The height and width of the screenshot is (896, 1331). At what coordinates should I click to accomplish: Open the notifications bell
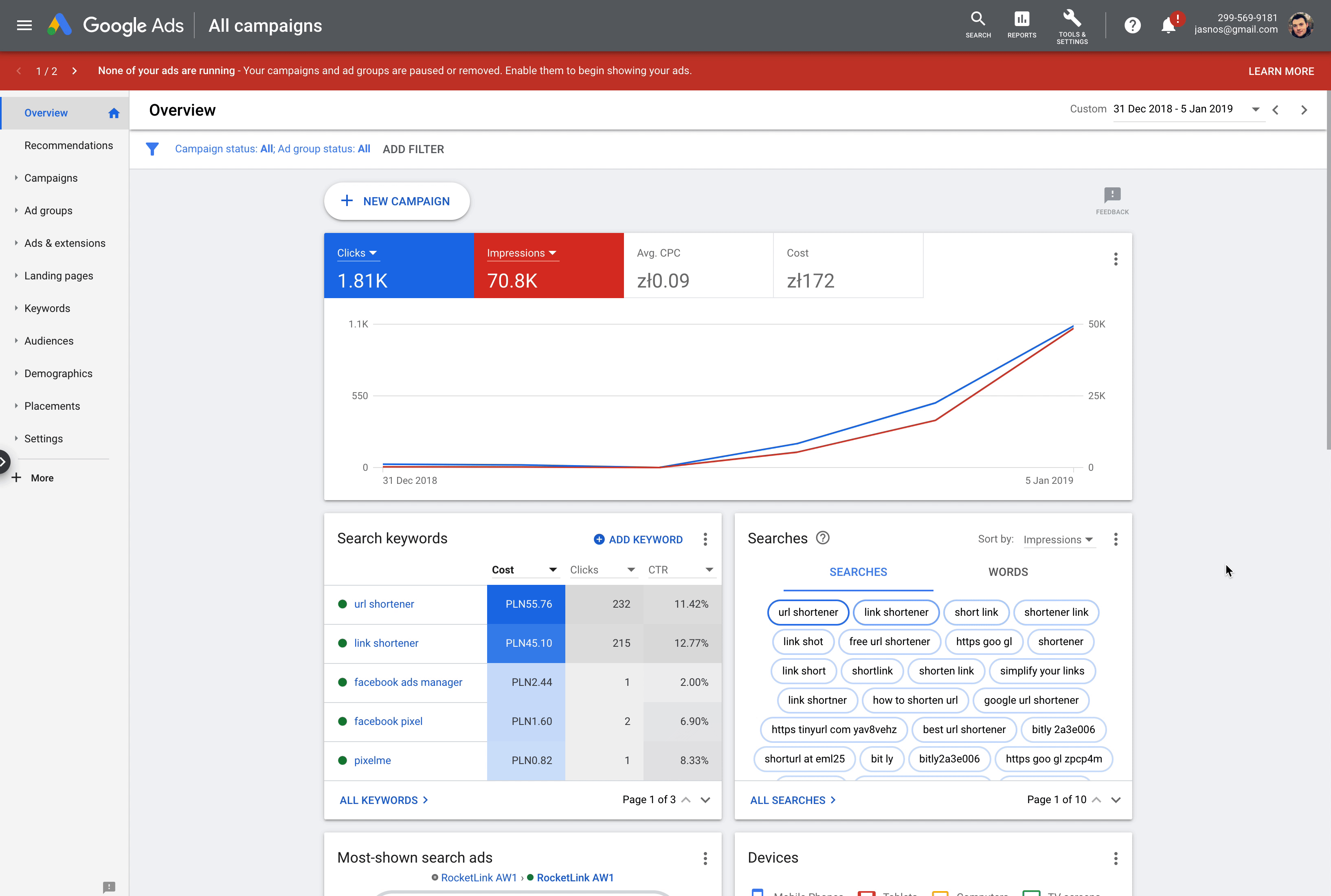pos(1168,26)
